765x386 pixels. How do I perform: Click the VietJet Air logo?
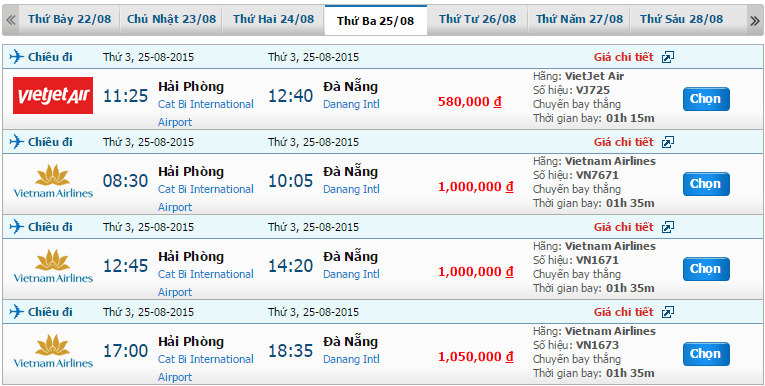(53, 96)
